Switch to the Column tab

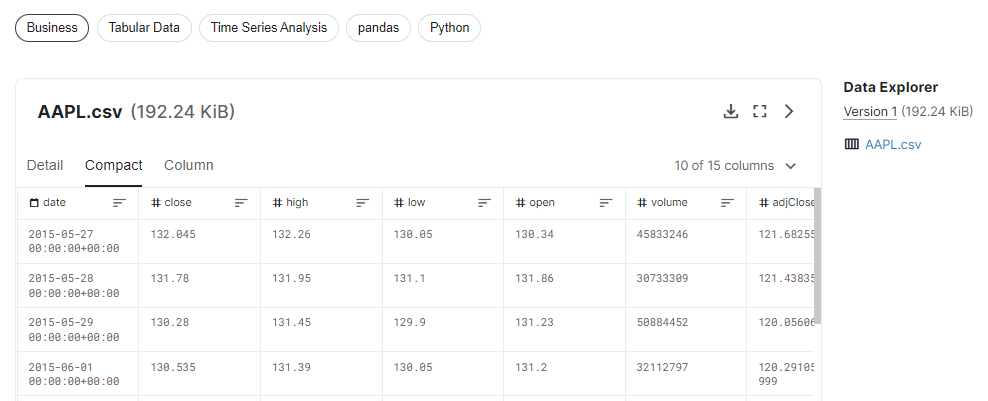(188, 165)
